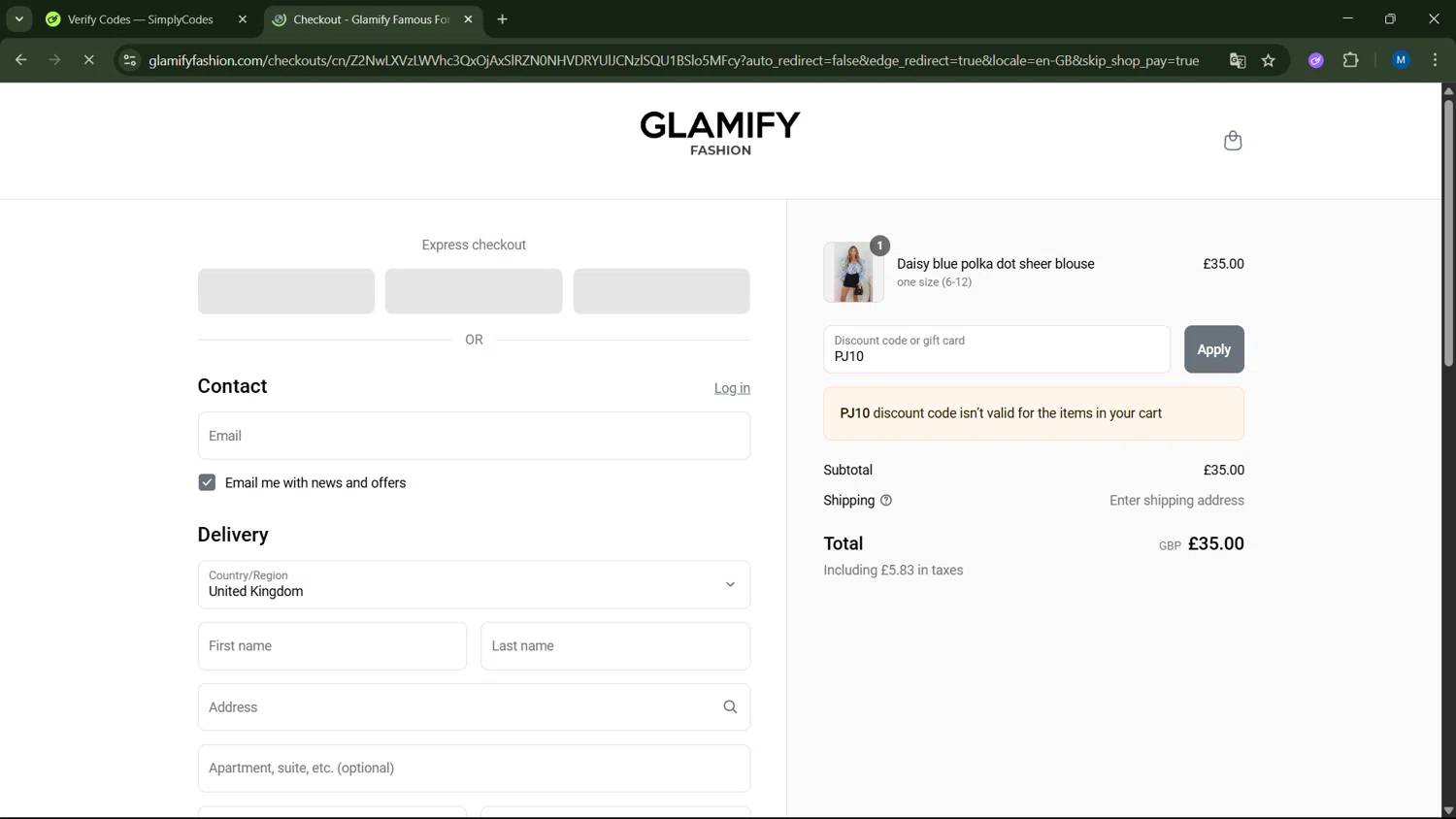1456x819 pixels.
Task: Click the Daisy blue polka dot sheer blouse text
Action: [x=995, y=264]
